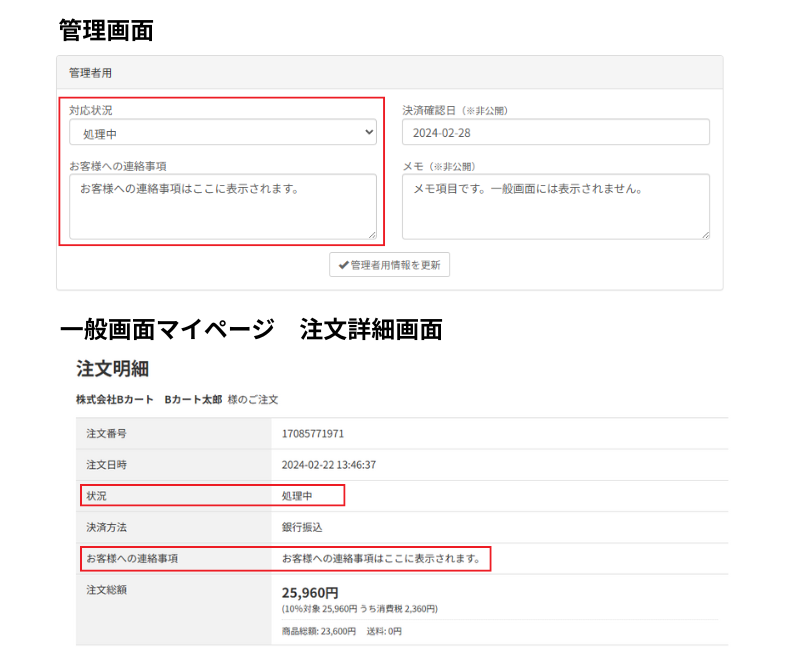800x659 pixels.
Task: Click the chevron arrow of the 対応状況 select
Action: pyautogui.click(x=369, y=133)
